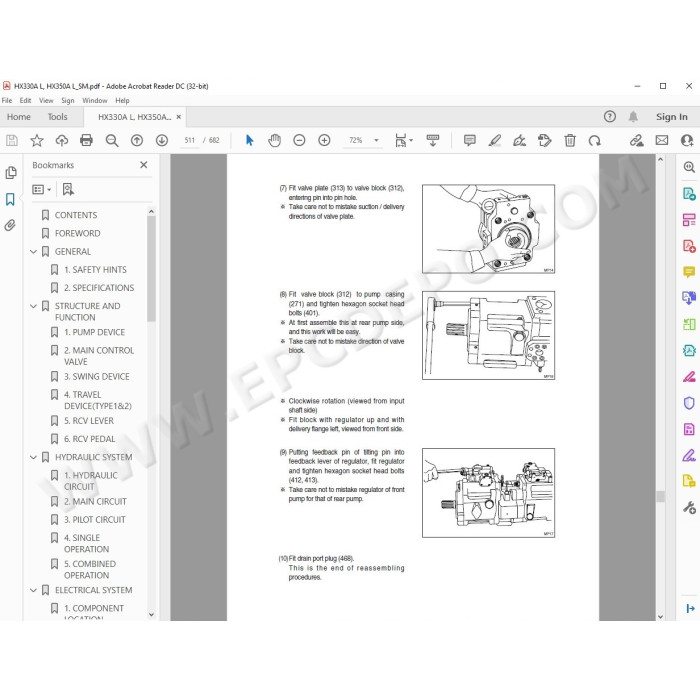
Task: Zoom out with minus icon
Action: tap(299, 141)
